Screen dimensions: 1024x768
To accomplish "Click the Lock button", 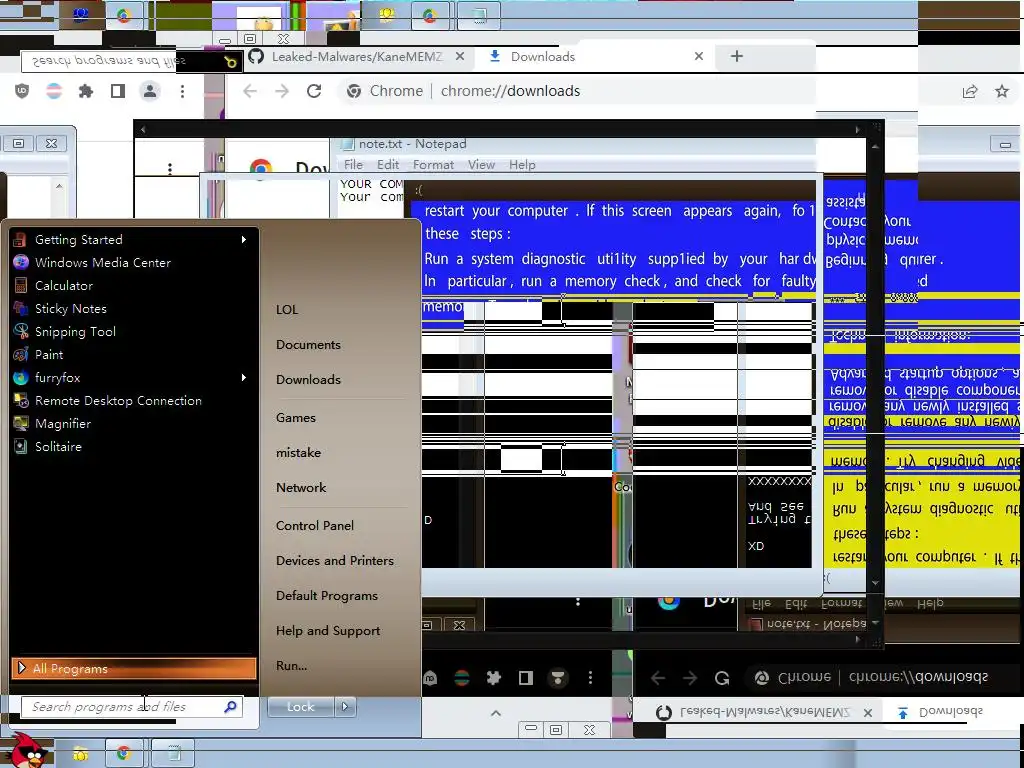I will tap(300, 707).
